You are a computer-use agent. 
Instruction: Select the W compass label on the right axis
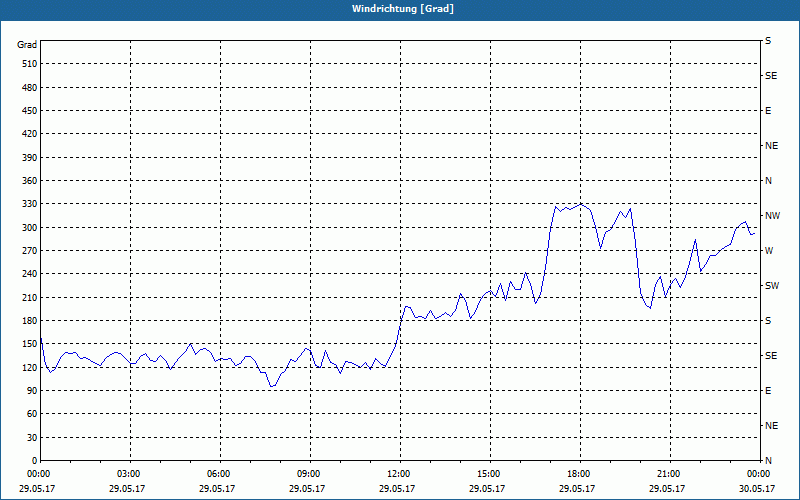pos(769,251)
